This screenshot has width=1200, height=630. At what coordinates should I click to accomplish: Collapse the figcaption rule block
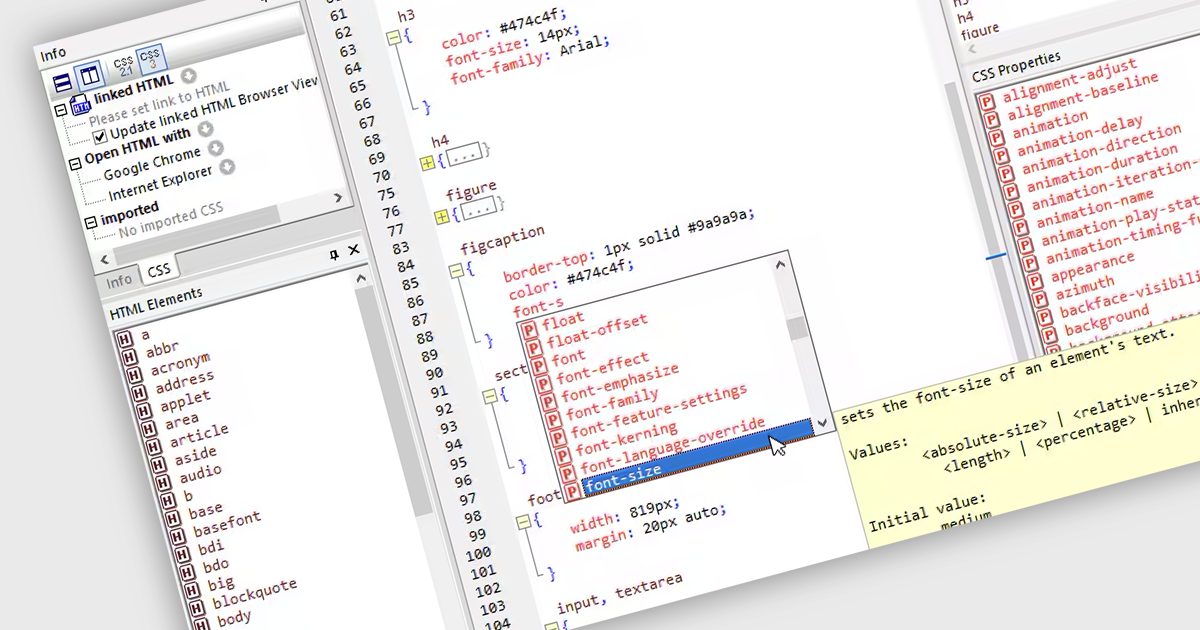pyautogui.click(x=456, y=270)
